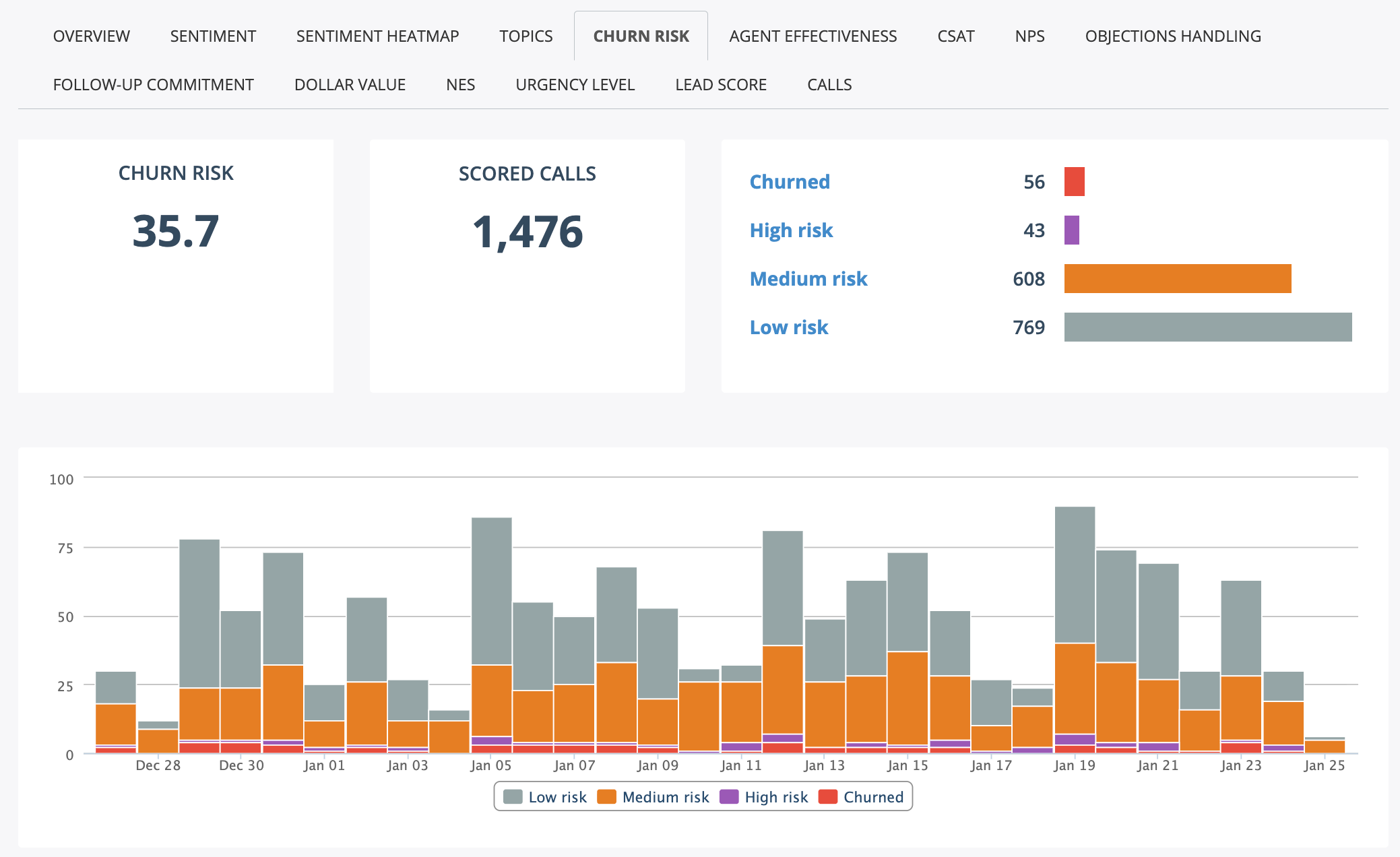
Task: Switch to the CSAT tab
Action: (956, 36)
